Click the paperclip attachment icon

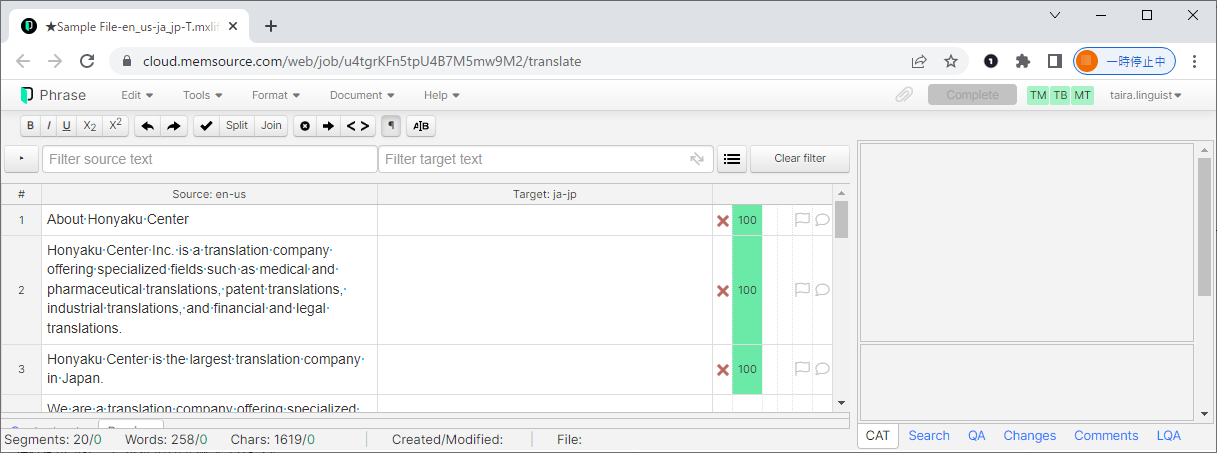coord(904,95)
